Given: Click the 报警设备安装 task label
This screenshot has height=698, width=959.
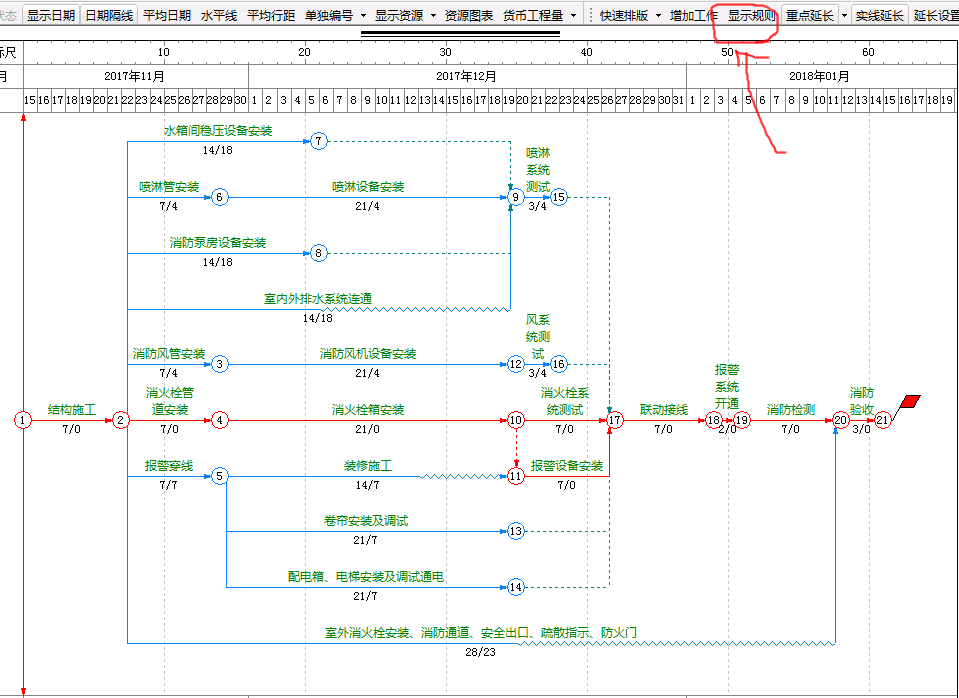Looking at the screenshot, I should (x=567, y=466).
